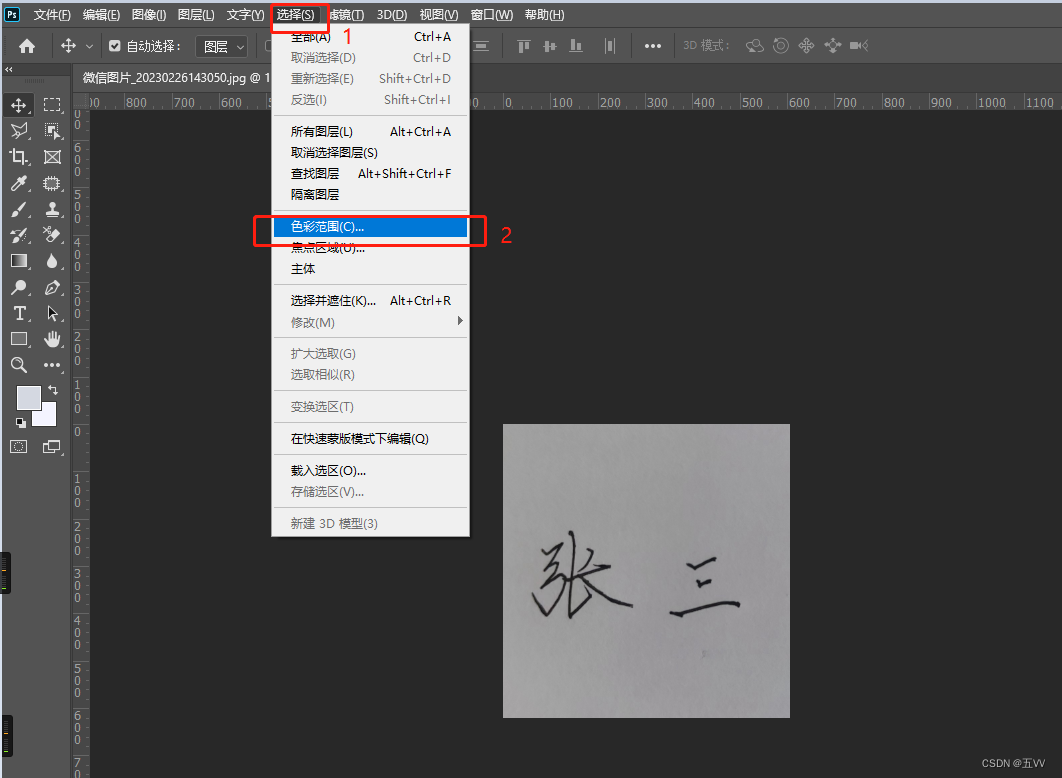Select the Polygonal Lasso tool
This screenshot has height=778, width=1062.
pos(19,131)
